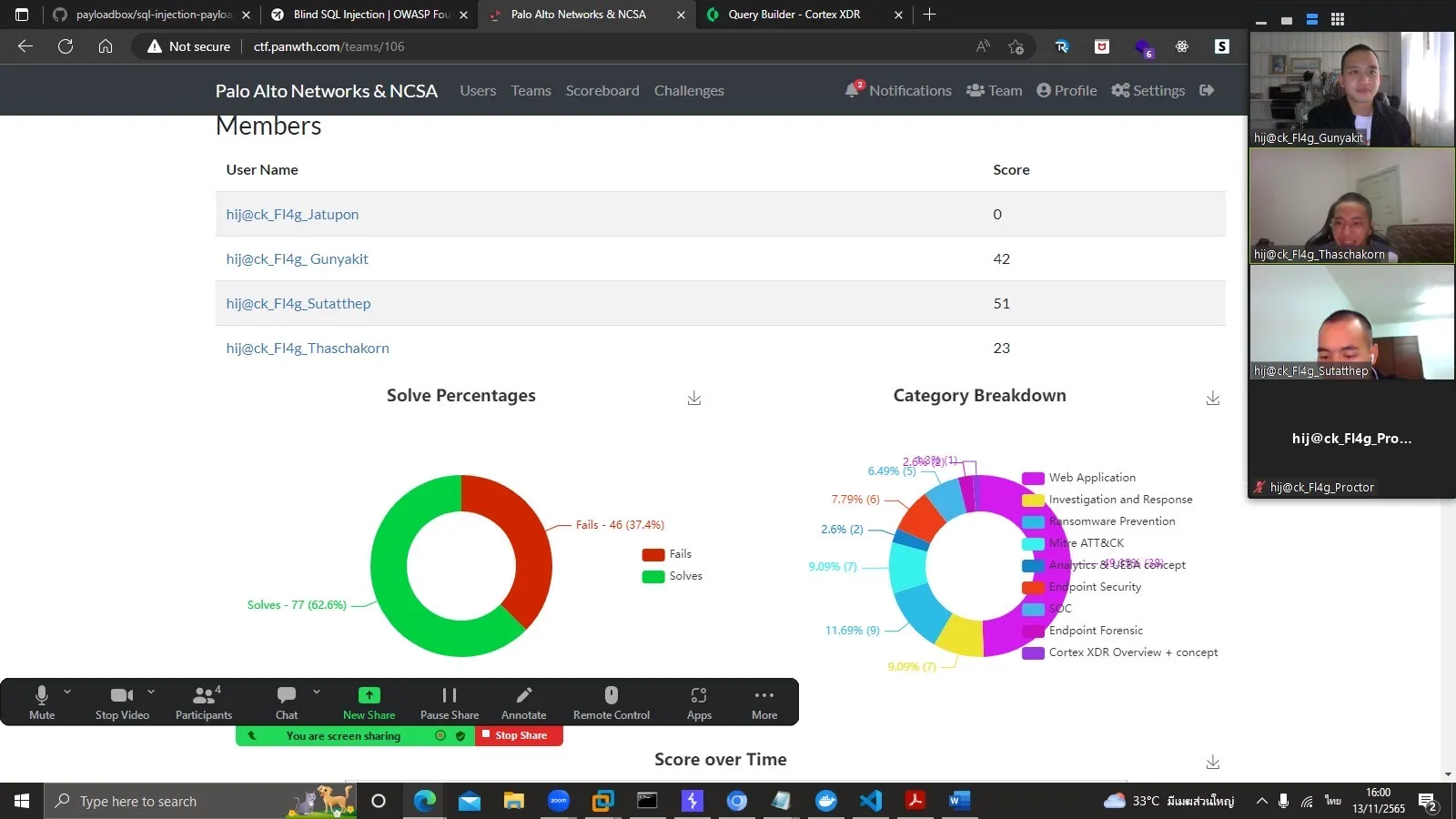Open a new browser tab
Viewport: 1456px width, 819px height.
(x=929, y=15)
